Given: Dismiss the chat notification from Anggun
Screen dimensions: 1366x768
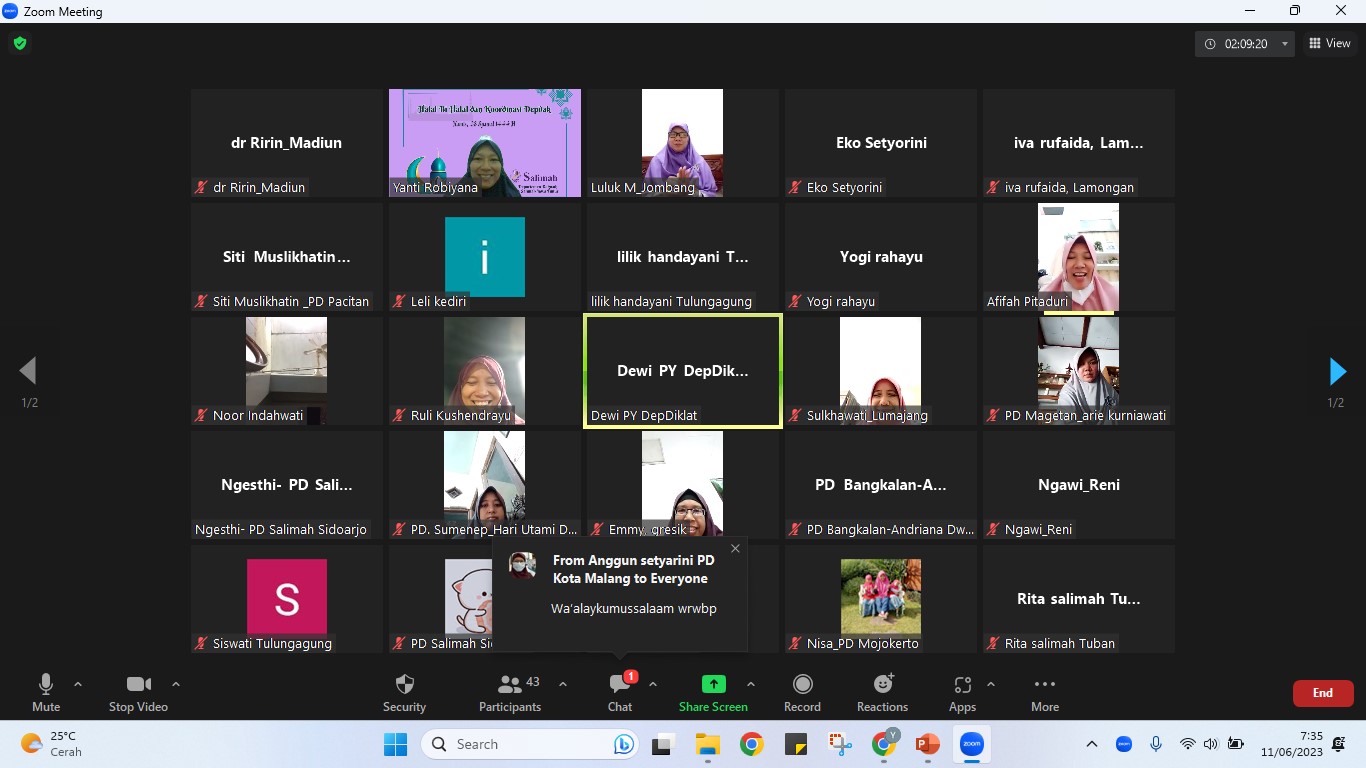Looking at the screenshot, I should (x=735, y=548).
